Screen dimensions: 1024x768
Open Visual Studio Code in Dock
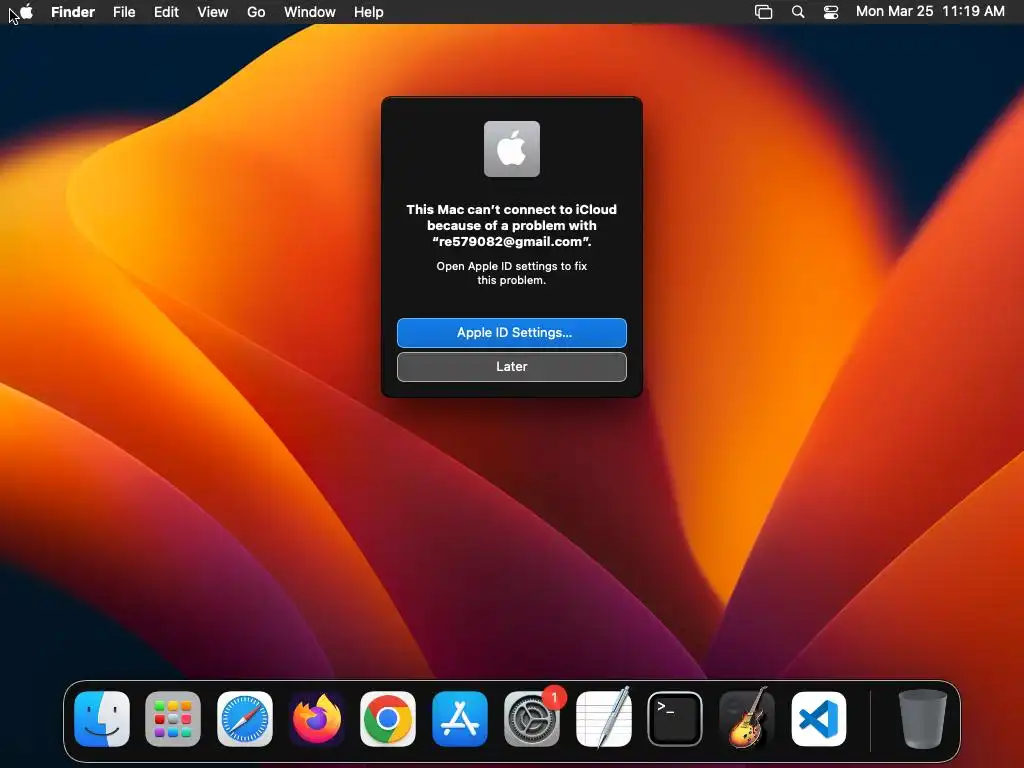818,719
